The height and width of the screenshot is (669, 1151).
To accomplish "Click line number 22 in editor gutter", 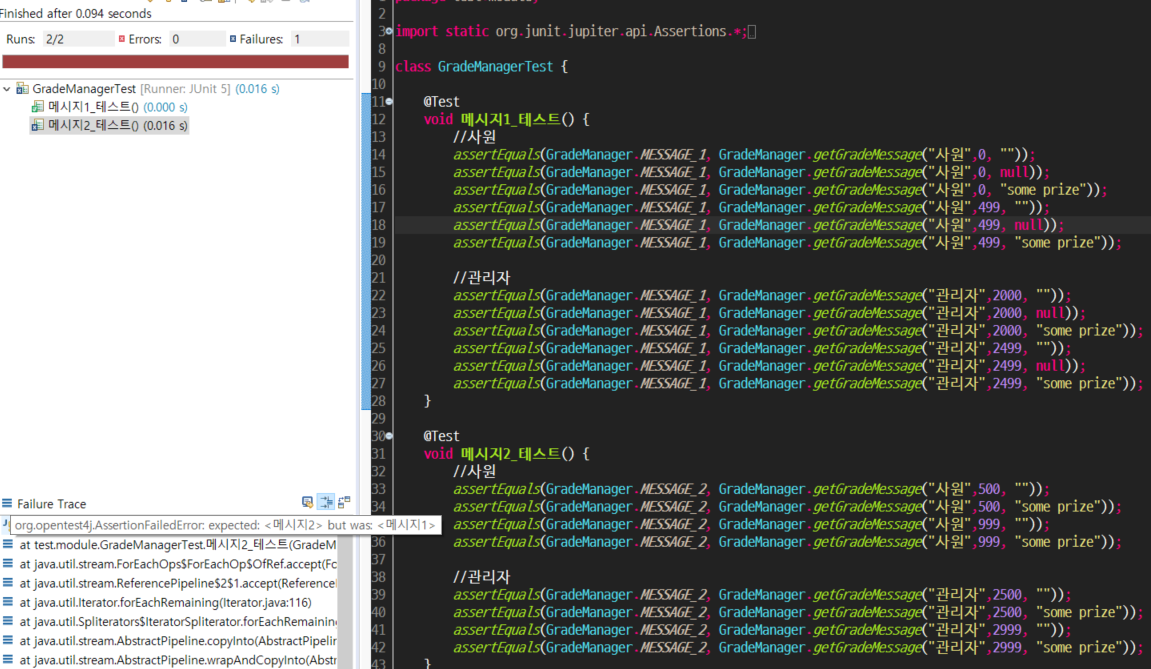I will click(x=378, y=295).
